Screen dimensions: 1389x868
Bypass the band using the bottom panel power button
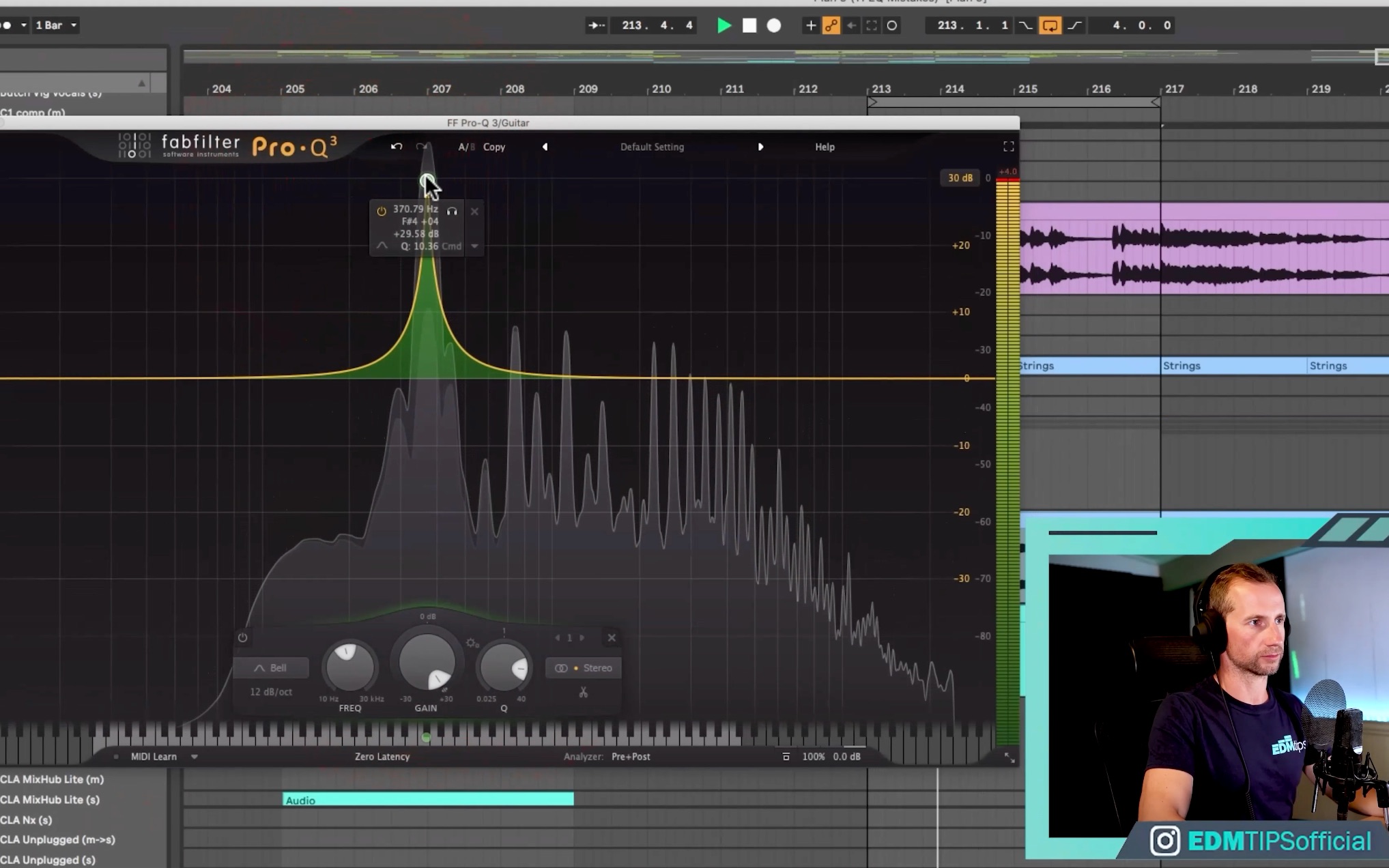coord(242,637)
